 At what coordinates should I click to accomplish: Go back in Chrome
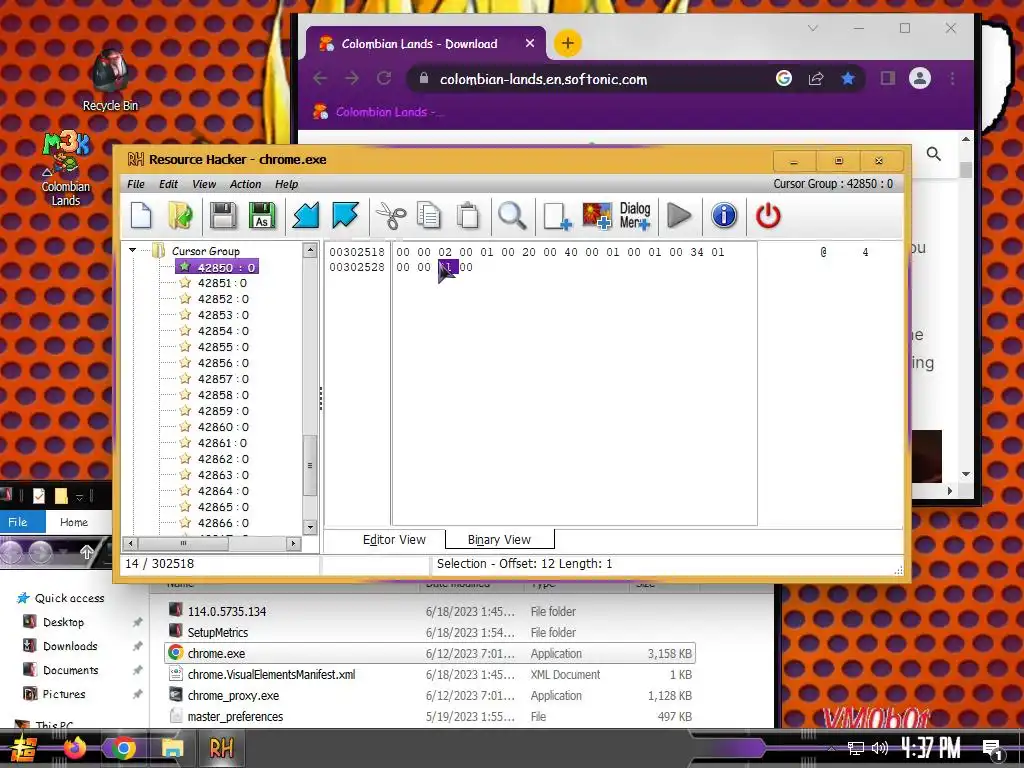click(320, 78)
